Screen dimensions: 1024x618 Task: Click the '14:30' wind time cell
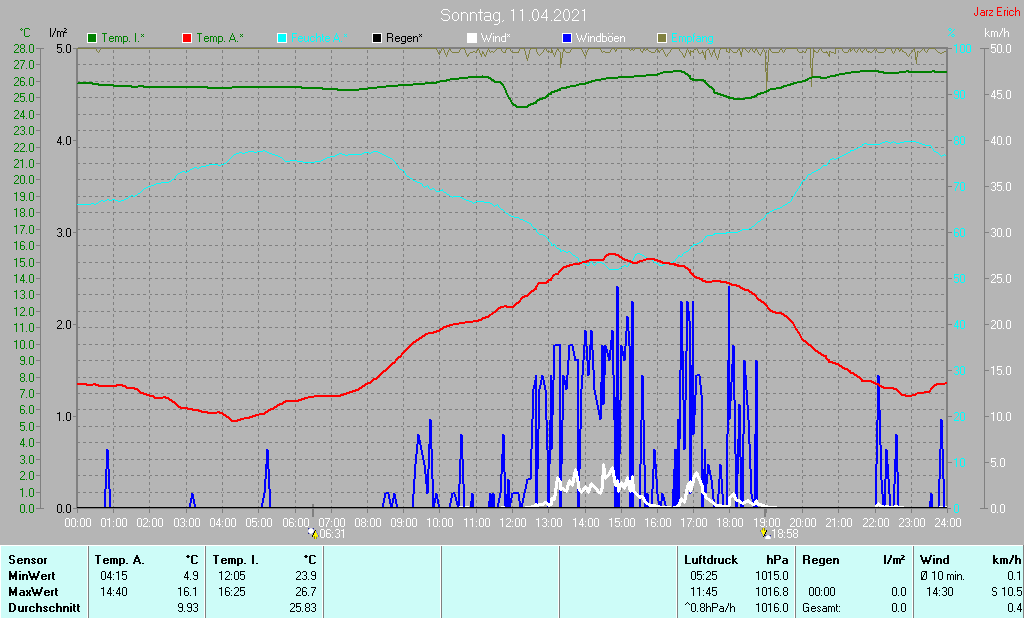(940, 592)
